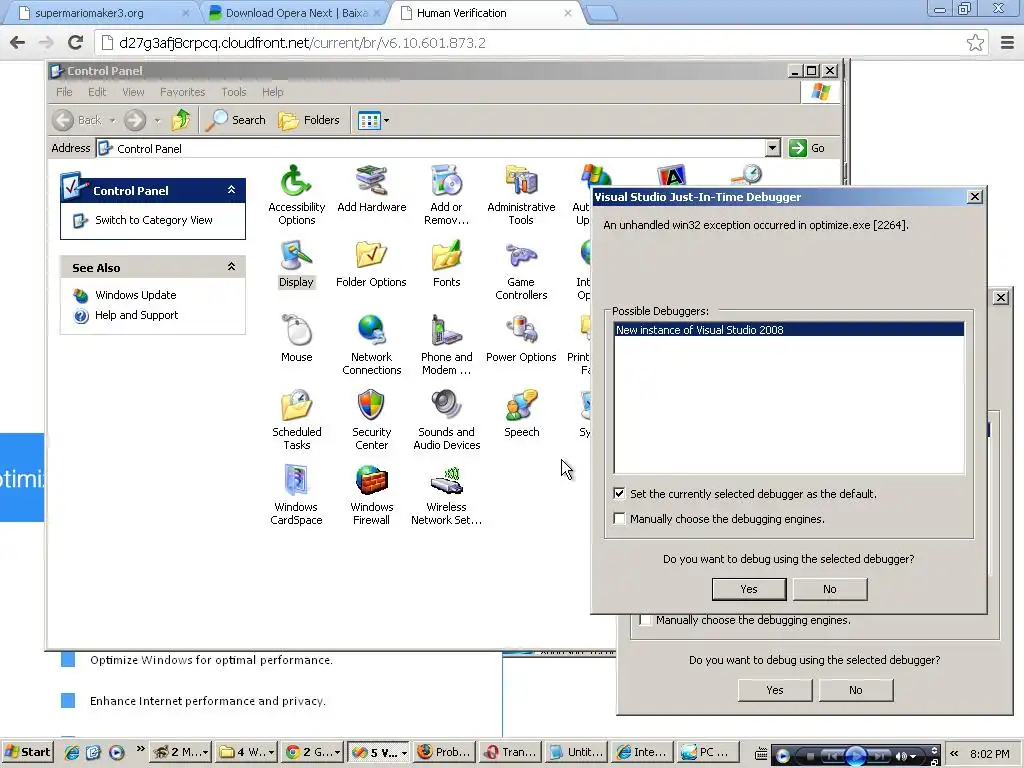Check Manually choose debugging engines in back dialog

coord(645,620)
